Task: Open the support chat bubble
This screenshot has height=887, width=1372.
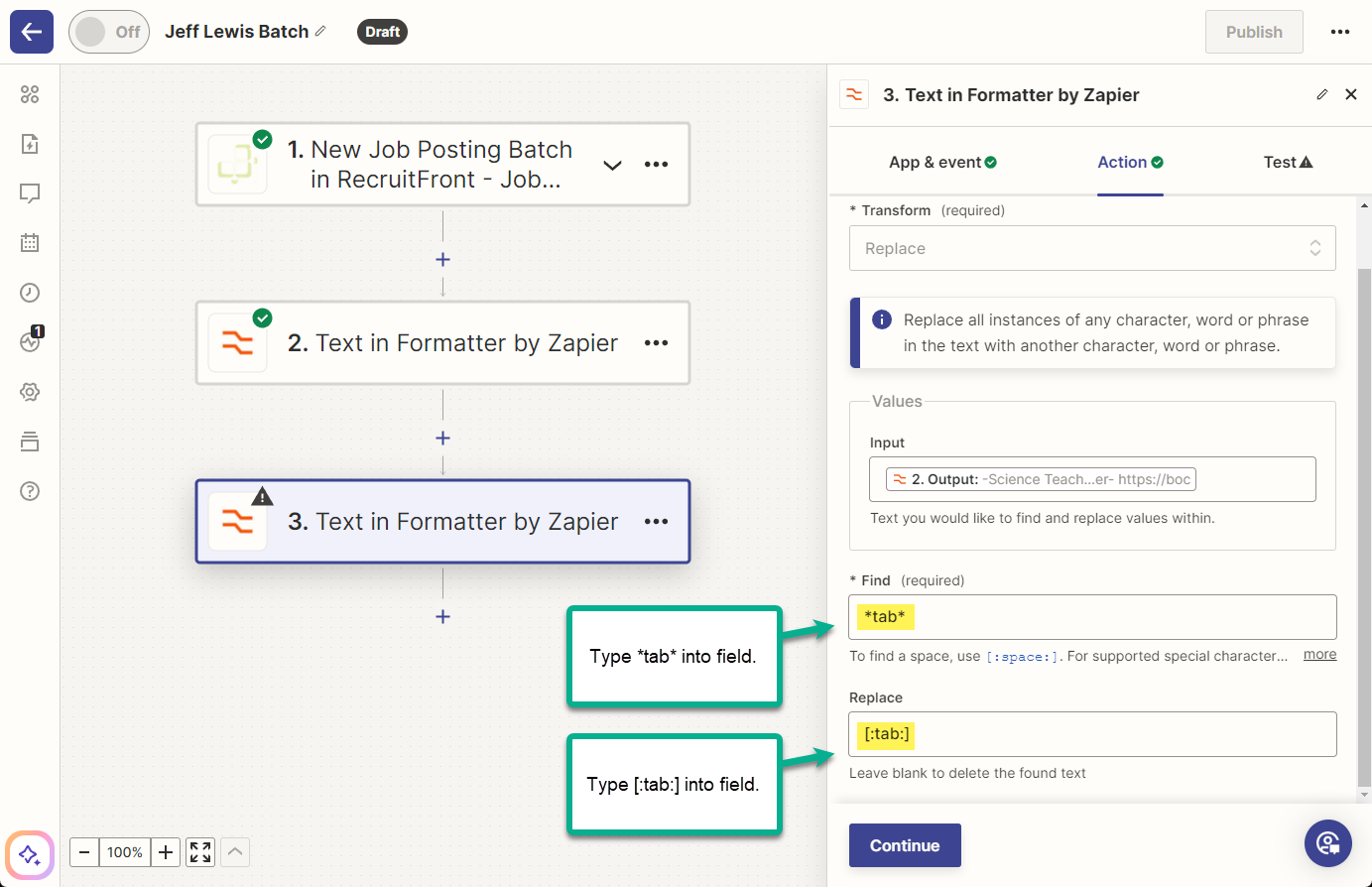Action: tap(1328, 843)
